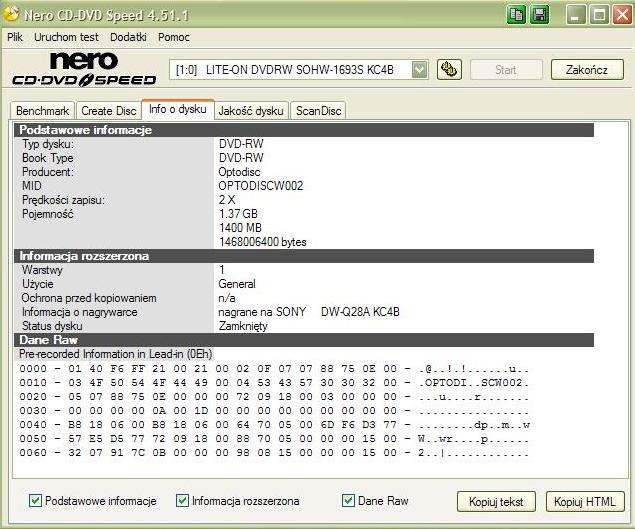Screen dimensions: 635x529
Task: Open the Pomoc menu
Action: 174,37
